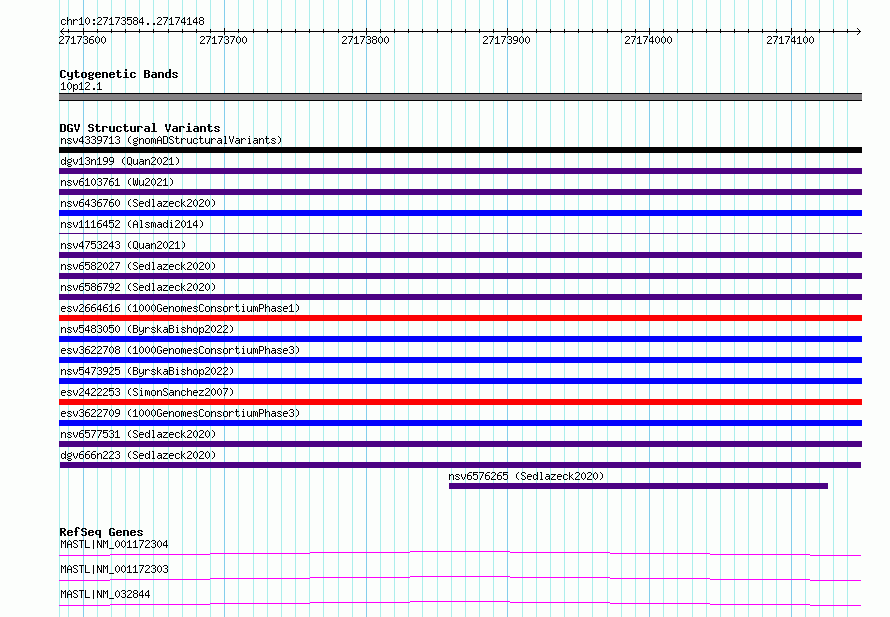Screen dimensions: 890x617
Task: Open dgv666n223 (Sedlazeck2020) label
Action: [138, 455]
